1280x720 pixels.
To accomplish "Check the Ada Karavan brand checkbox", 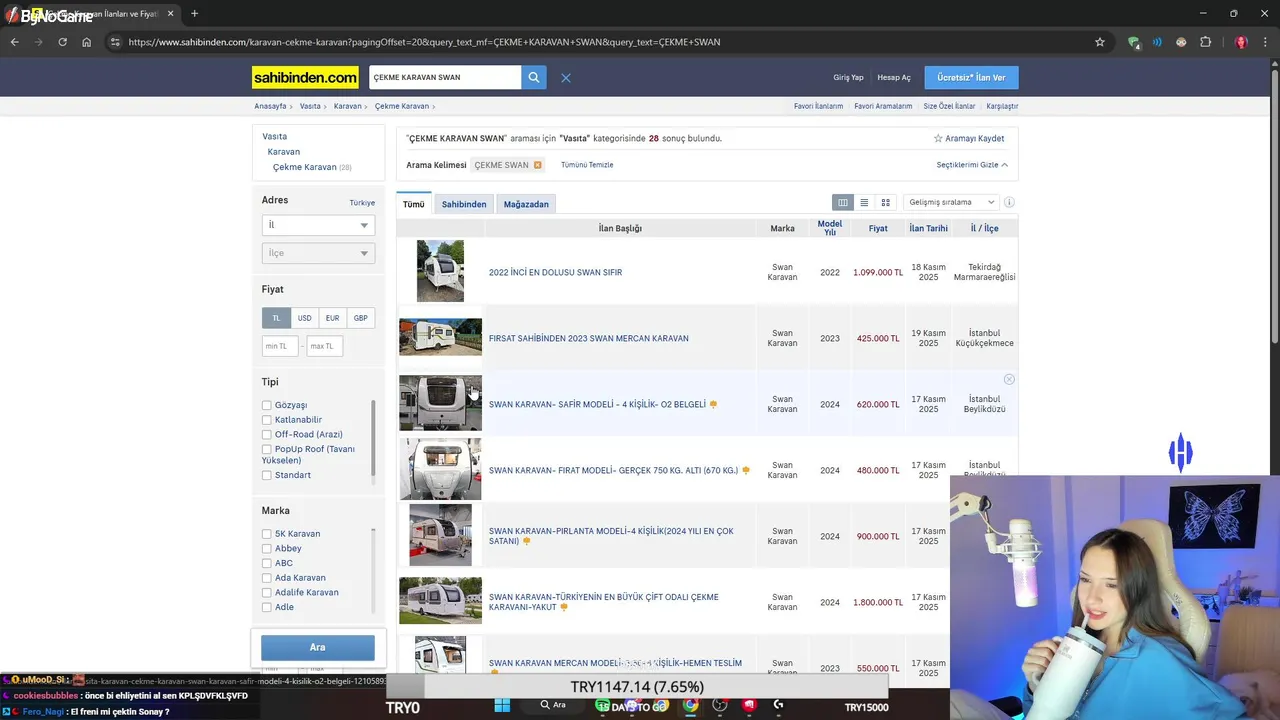I will [267, 578].
